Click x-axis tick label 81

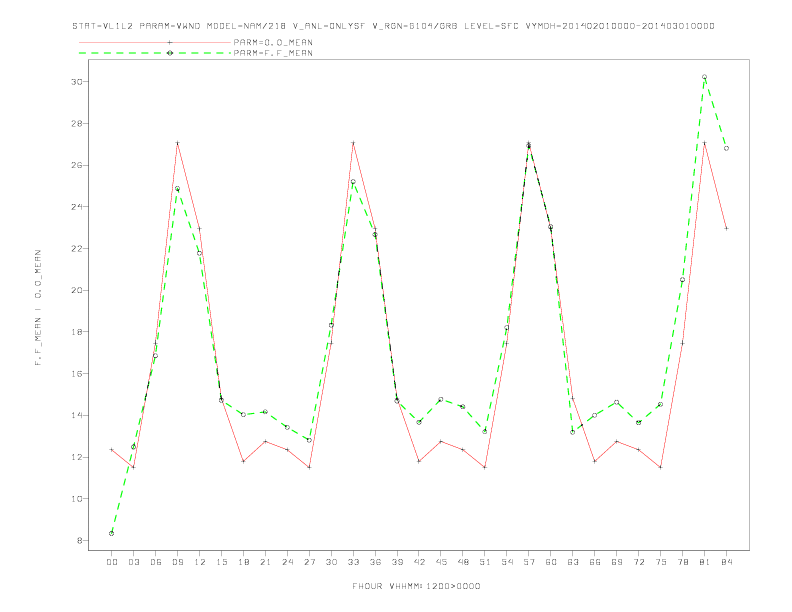[x=705, y=562]
